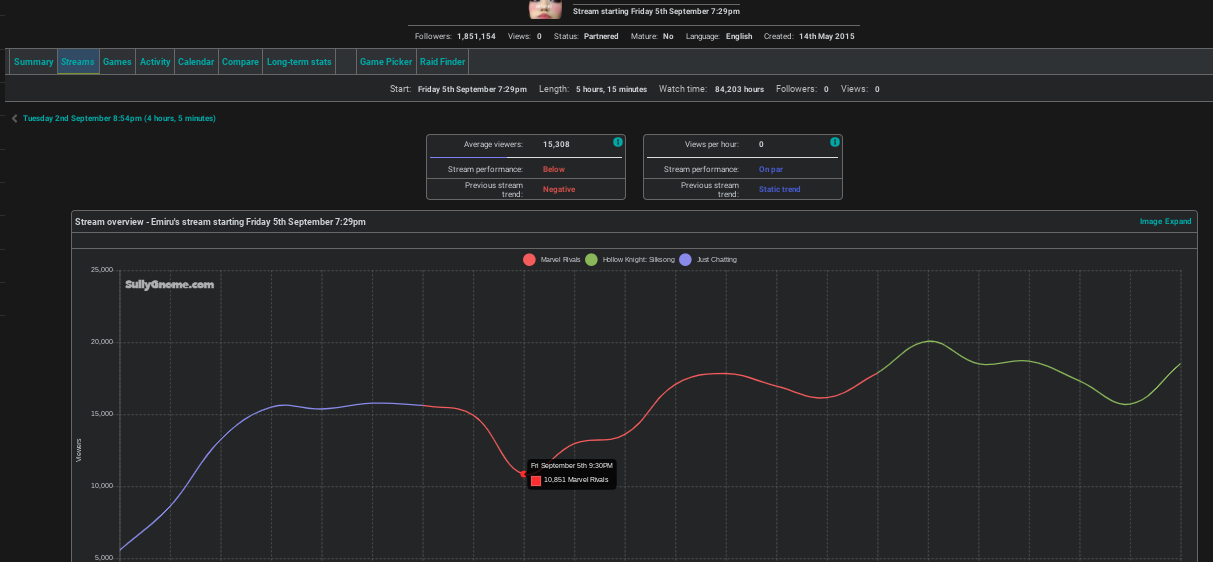
Task: Click the Expand link above the chart
Action: pyautogui.click(x=1178, y=222)
